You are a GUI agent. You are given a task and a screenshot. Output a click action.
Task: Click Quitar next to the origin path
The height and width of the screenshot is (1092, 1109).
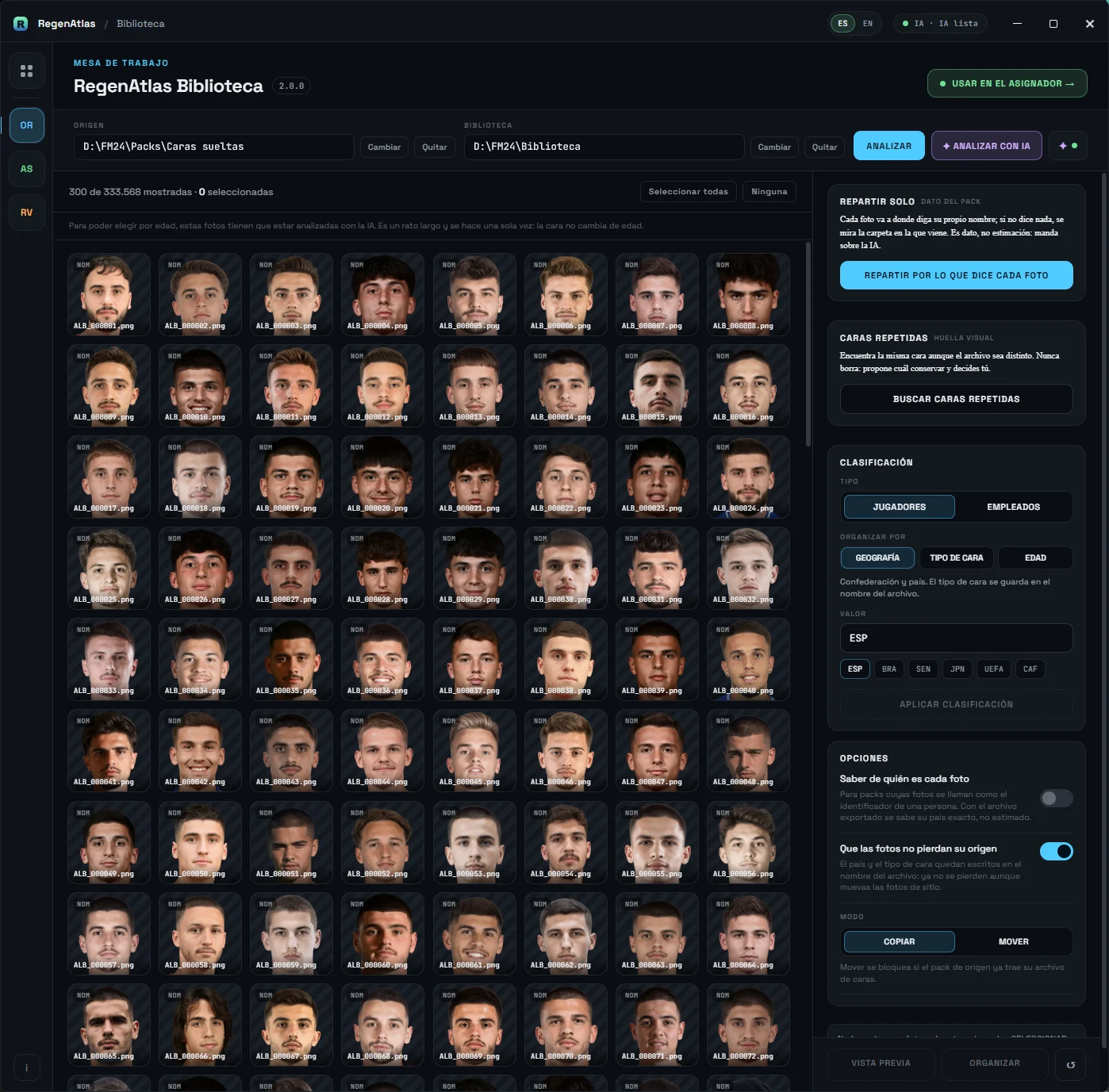434,147
